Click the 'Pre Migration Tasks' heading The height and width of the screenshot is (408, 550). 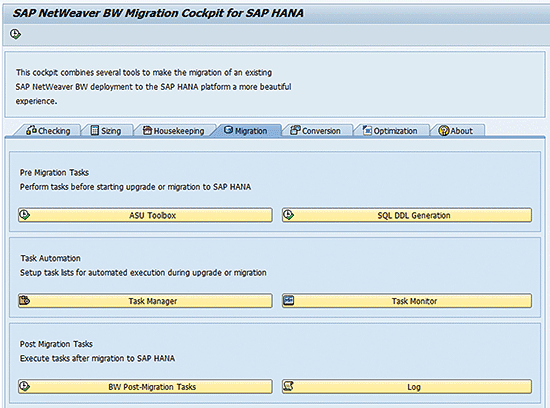tap(54, 173)
